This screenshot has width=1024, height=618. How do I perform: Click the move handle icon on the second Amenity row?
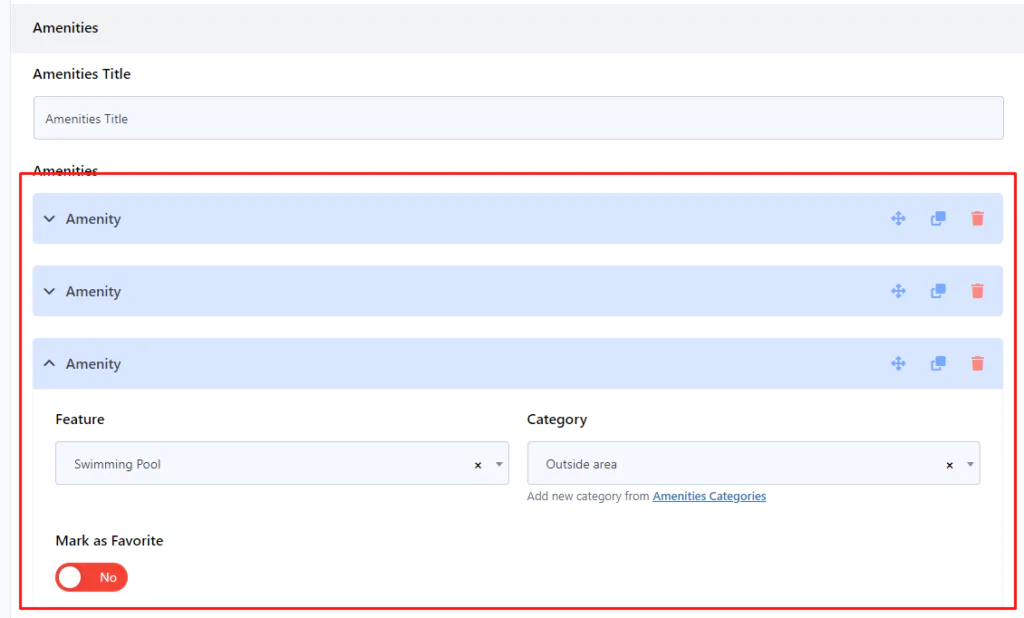click(898, 291)
